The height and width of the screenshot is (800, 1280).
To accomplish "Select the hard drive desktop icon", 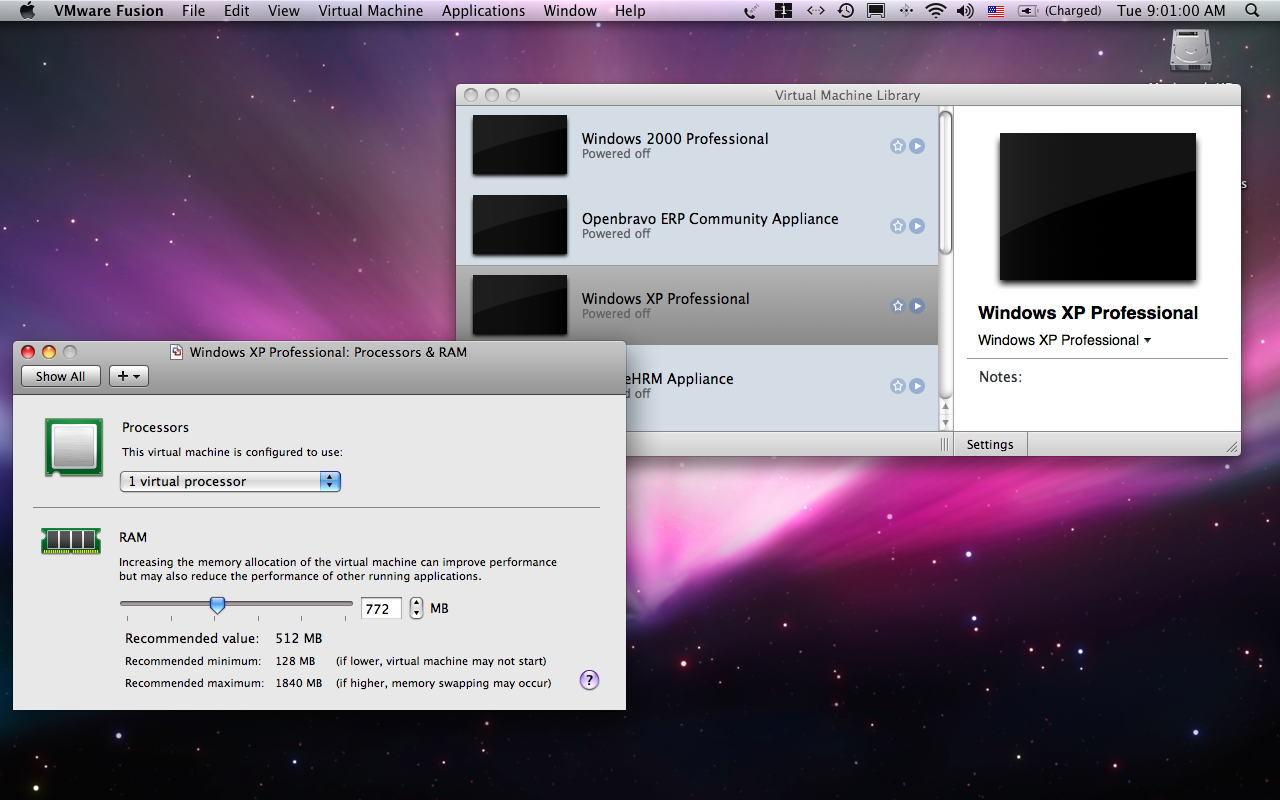I will 1190,50.
